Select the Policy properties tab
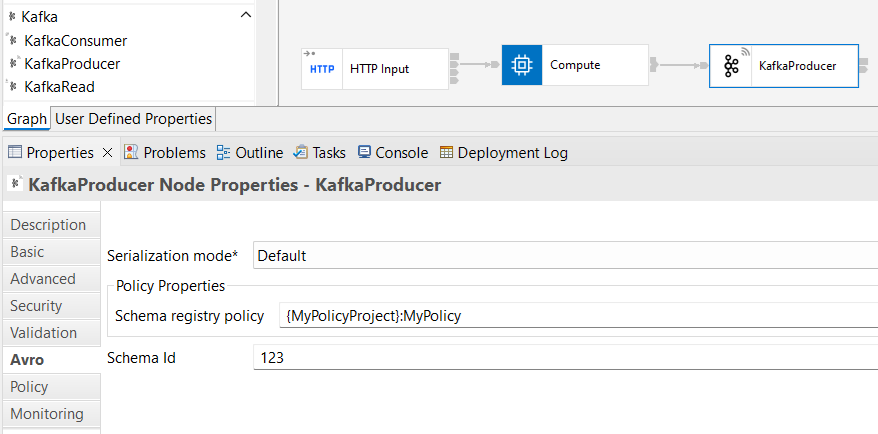The height and width of the screenshot is (434, 878). [x=52, y=387]
